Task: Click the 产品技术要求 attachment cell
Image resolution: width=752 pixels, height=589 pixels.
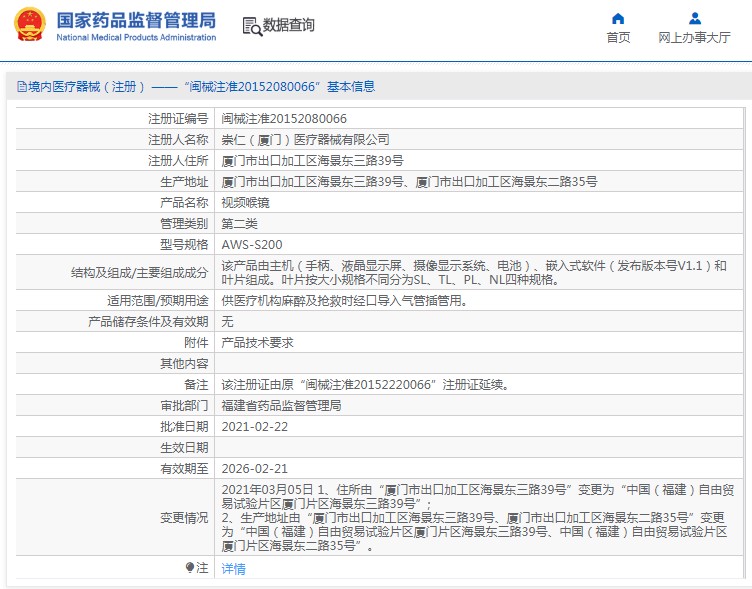Action: pos(257,342)
